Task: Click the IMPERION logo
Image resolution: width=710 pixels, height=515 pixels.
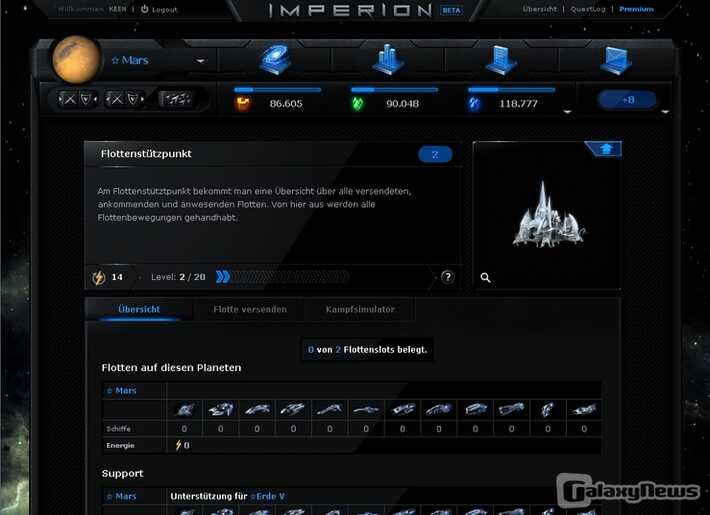Action: (x=350, y=10)
